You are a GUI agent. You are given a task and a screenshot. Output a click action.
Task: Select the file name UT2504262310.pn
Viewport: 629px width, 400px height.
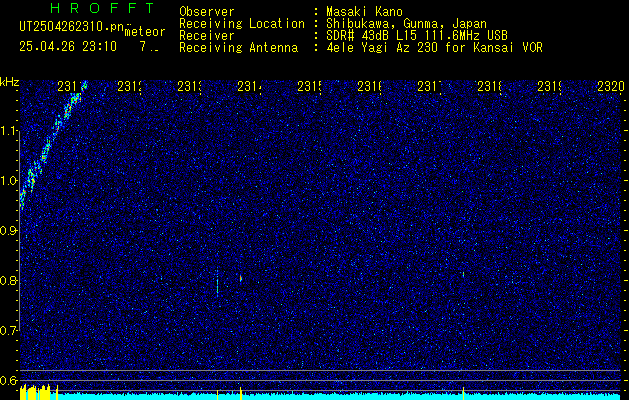click(x=72, y=26)
